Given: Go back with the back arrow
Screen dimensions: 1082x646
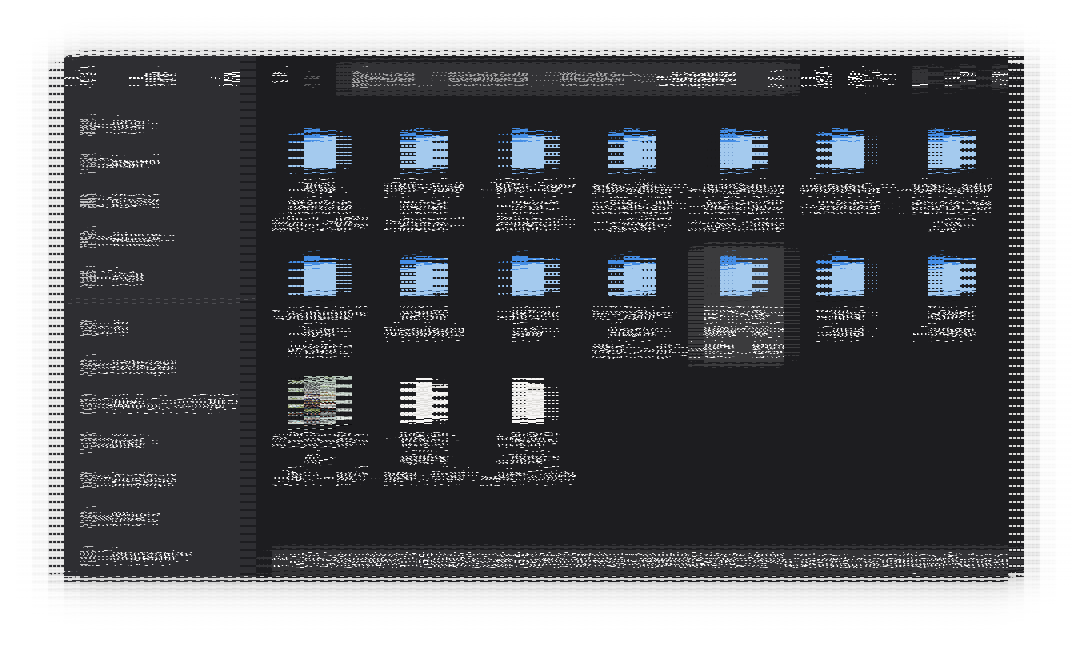Looking at the screenshot, I should click(x=281, y=77).
